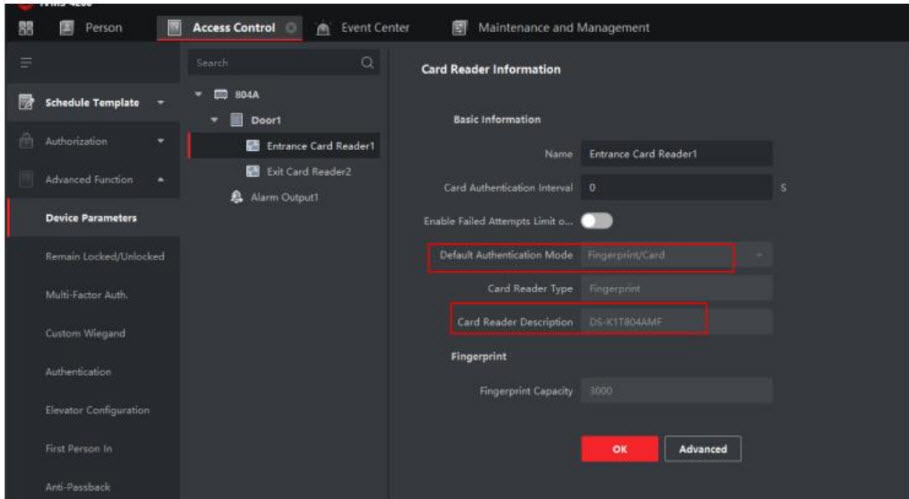Collapse the 804A device tree node
This screenshot has width=909, height=499.
[197, 95]
